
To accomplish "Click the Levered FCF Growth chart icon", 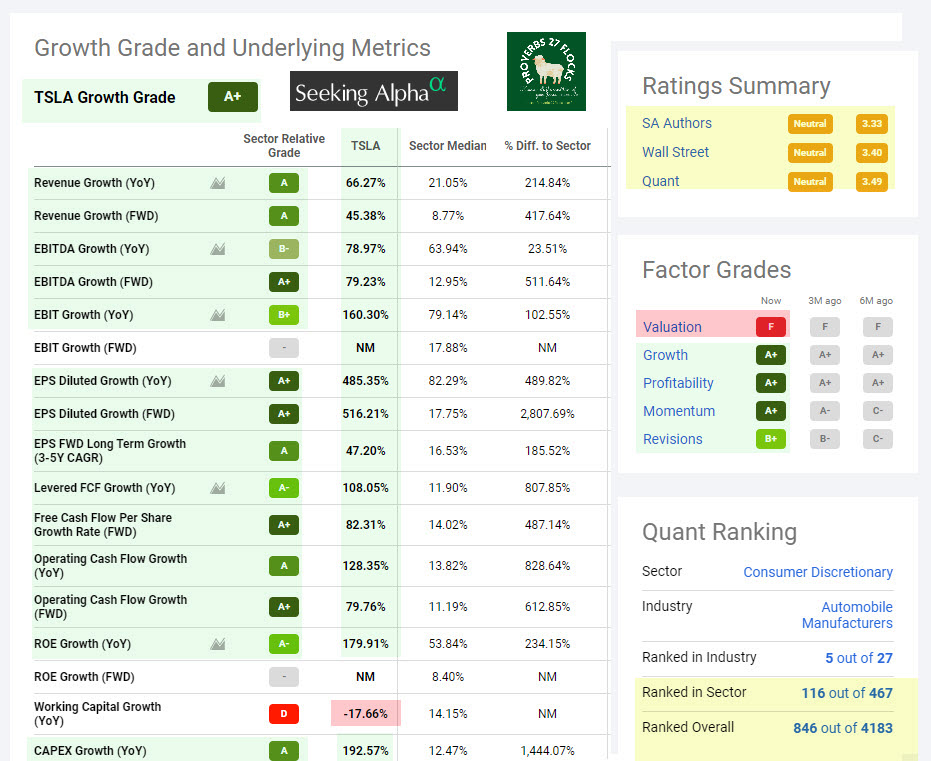I will click(217, 488).
